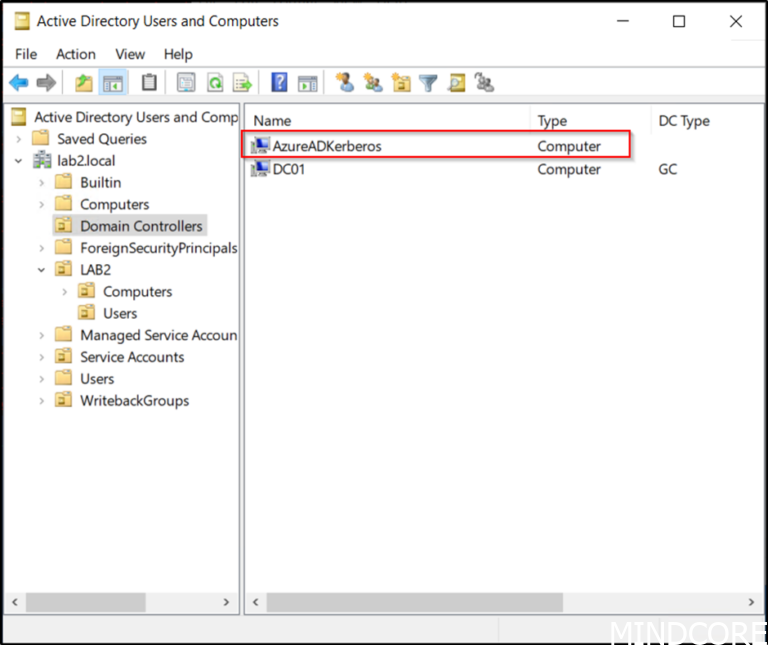The height and width of the screenshot is (645, 768).
Task: Expand the WritebackGroups OU
Action: tap(42, 401)
